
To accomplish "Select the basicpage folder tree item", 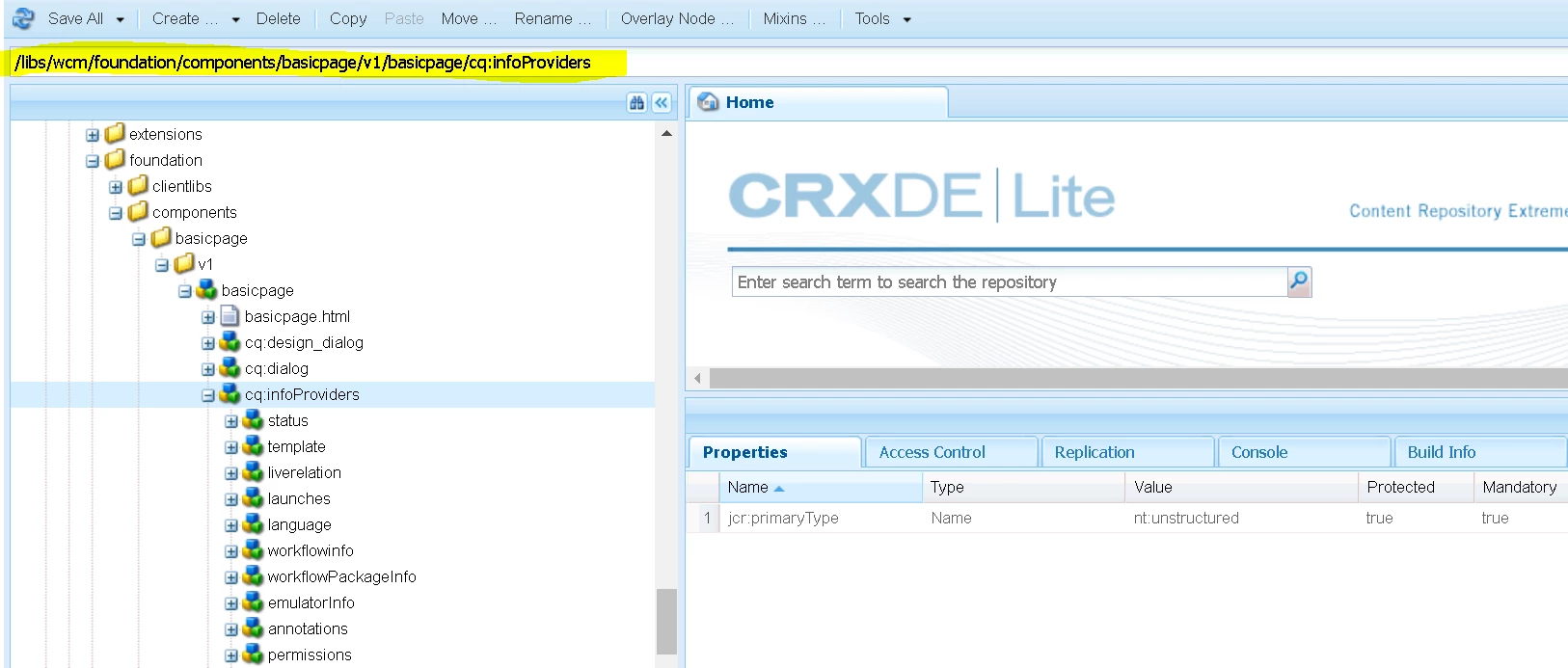I will (x=211, y=238).
